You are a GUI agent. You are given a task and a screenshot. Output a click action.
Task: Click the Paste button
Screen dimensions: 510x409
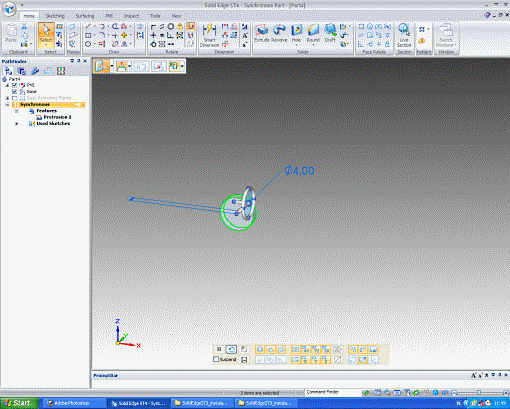click(11, 34)
